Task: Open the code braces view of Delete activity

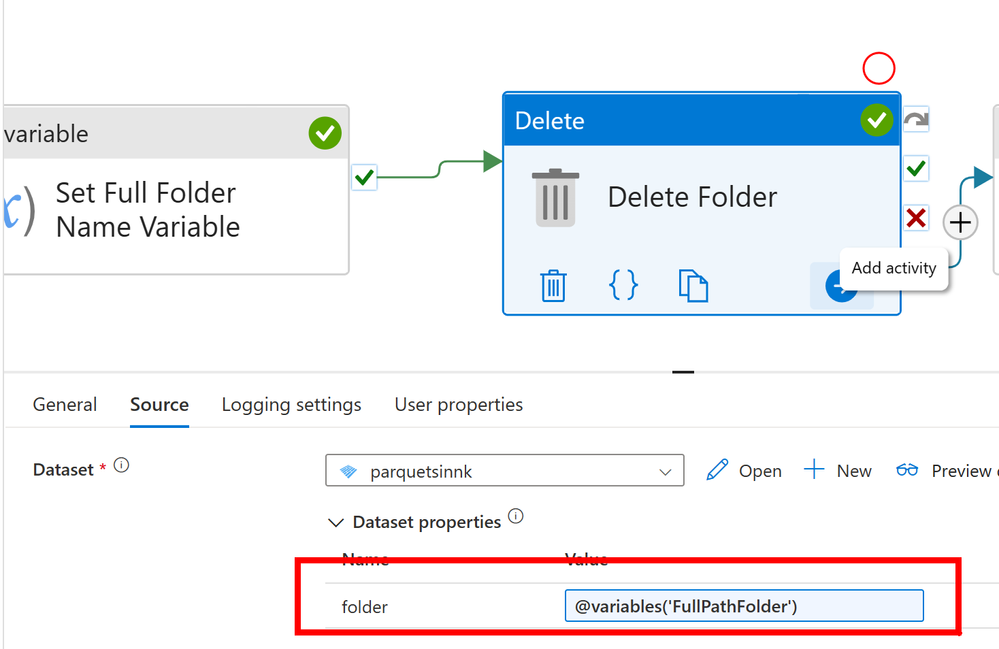Action: tap(623, 285)
